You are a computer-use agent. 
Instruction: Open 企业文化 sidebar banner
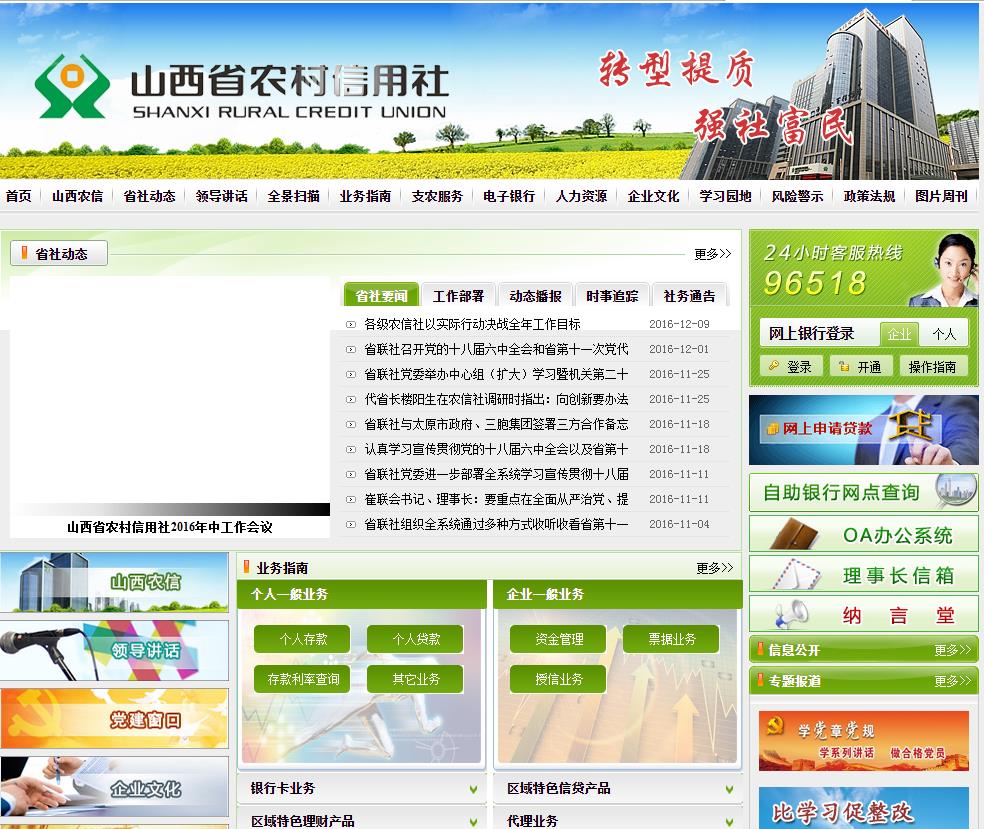point(114,787)
